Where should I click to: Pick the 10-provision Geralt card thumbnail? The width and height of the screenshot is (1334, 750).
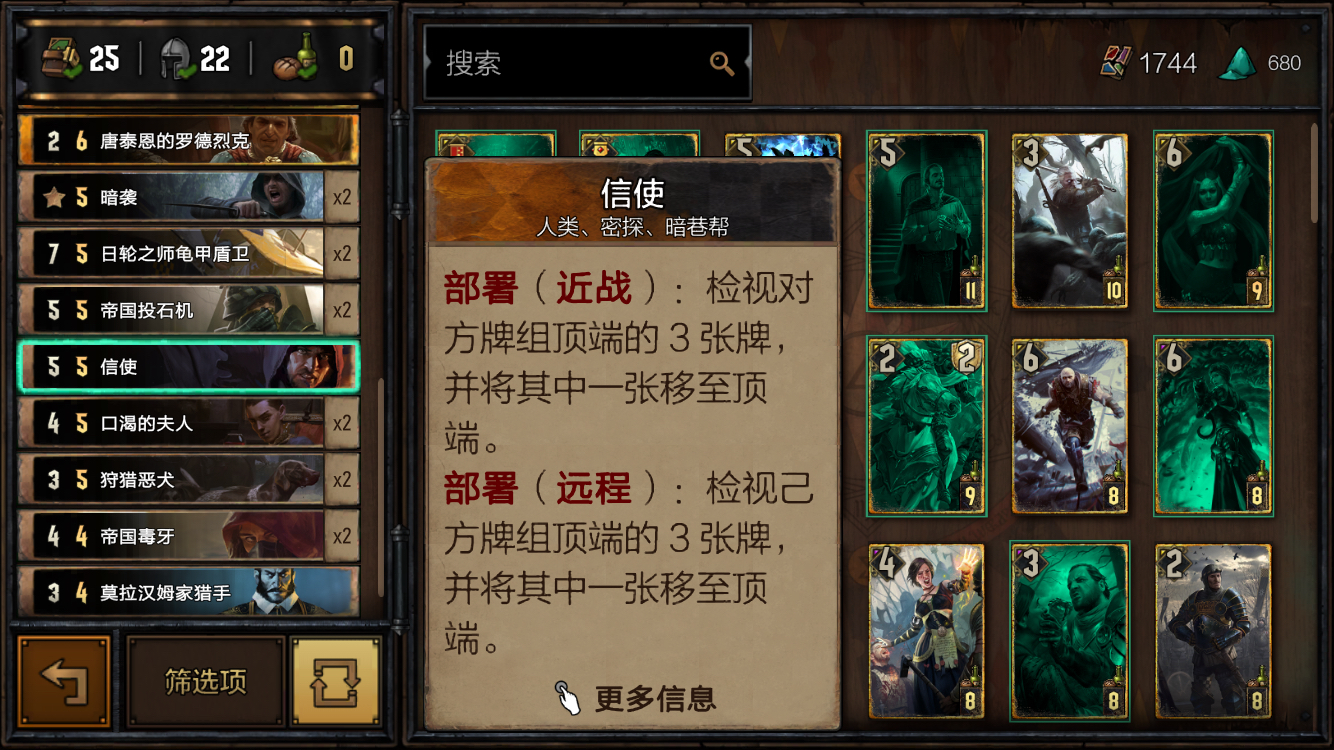1069,221
